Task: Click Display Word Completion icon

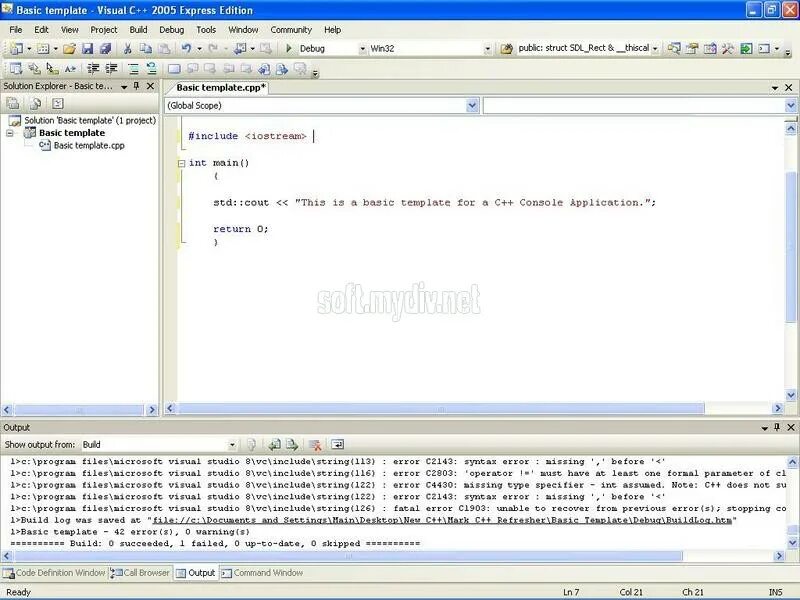Action: (x=70, y=68)
